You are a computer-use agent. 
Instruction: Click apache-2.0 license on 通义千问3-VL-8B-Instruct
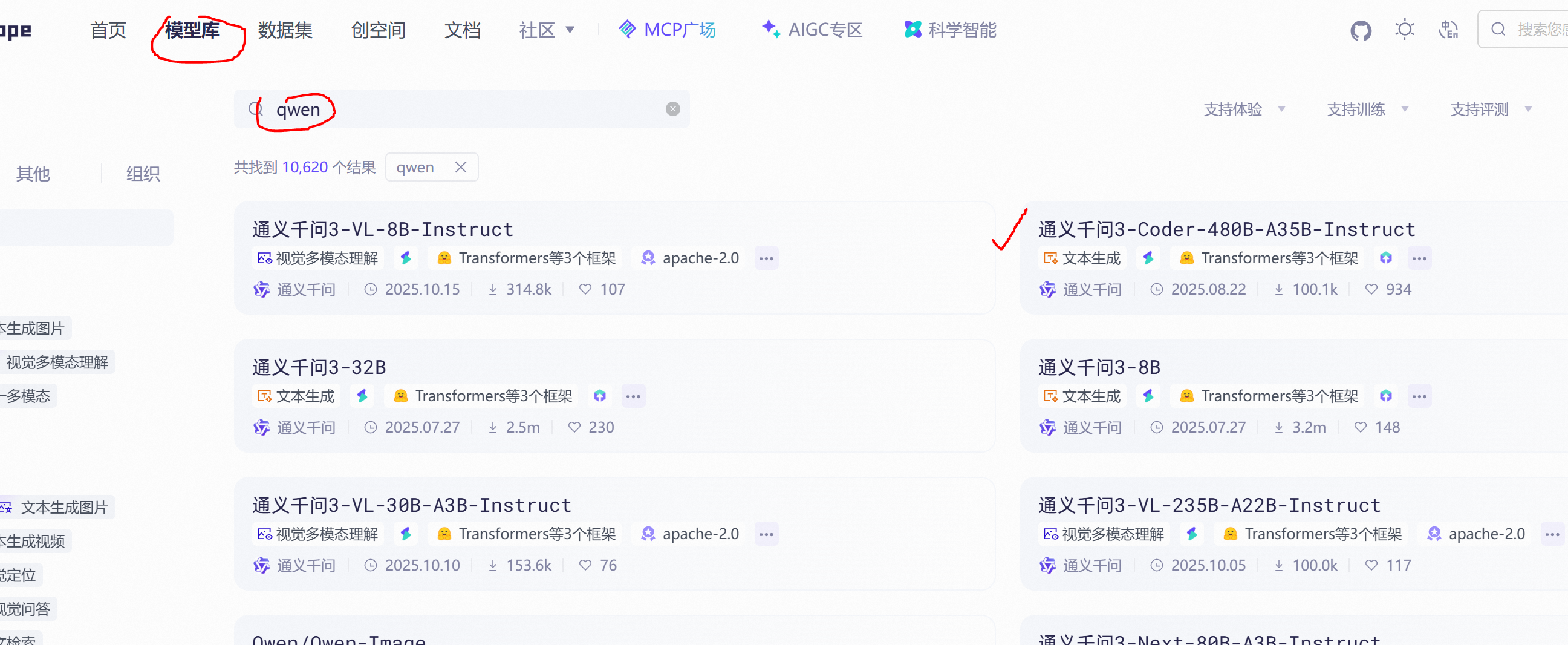tap(689, 258)
